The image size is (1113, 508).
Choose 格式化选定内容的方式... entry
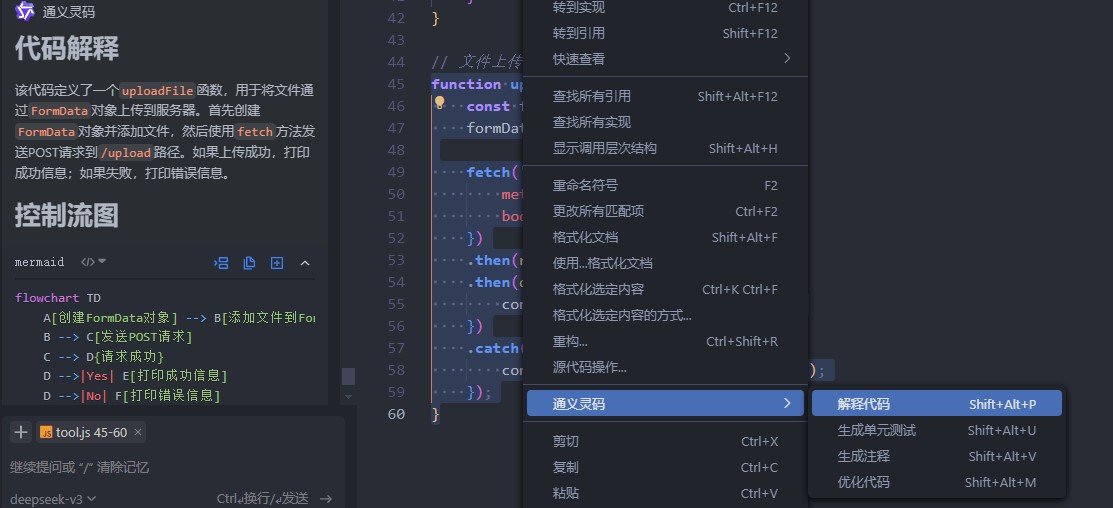[665, 315]
